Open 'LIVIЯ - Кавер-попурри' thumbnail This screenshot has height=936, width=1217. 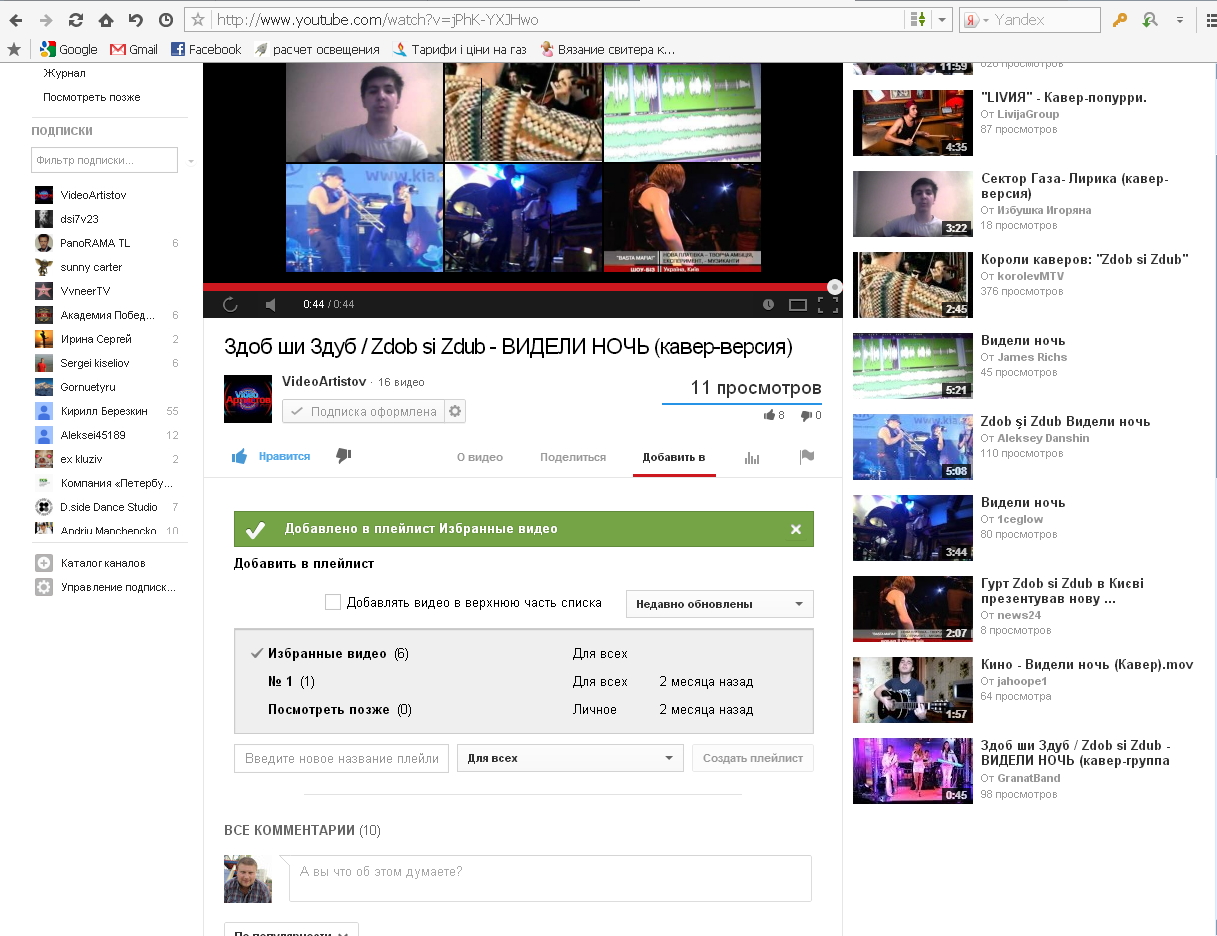(x=913, y=123)
